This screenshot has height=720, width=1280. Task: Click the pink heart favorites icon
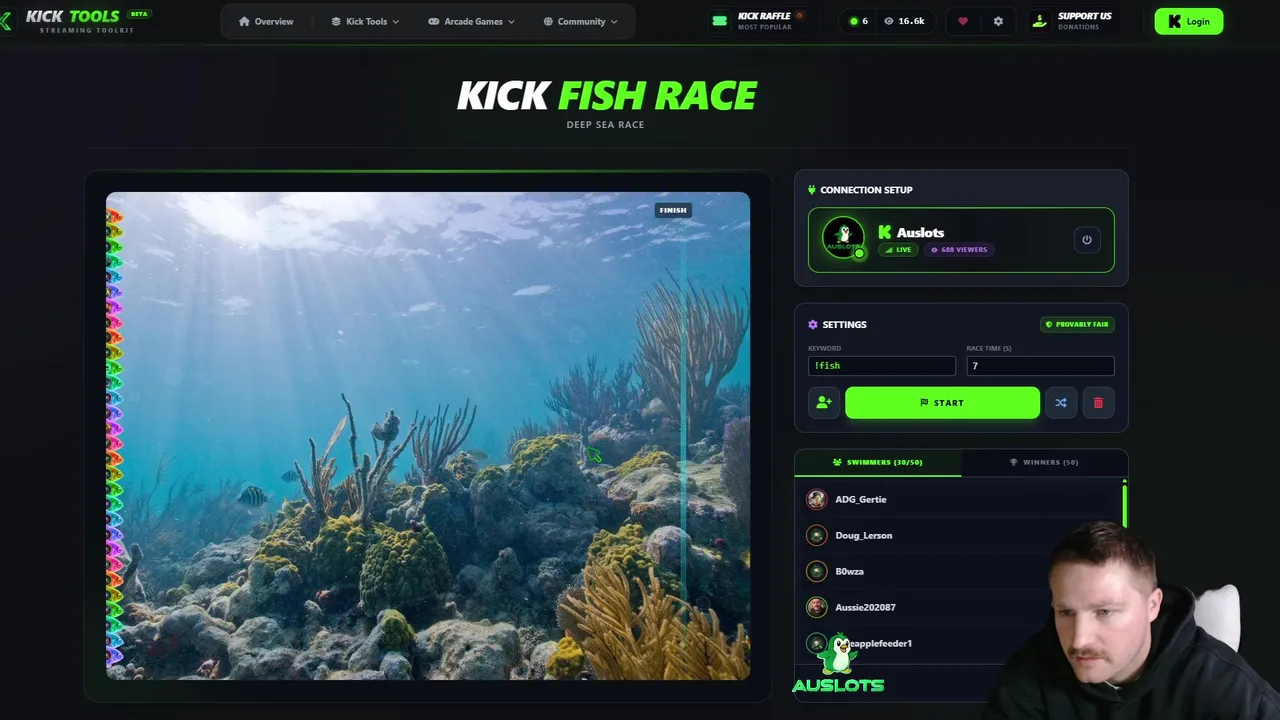(963, 21)
